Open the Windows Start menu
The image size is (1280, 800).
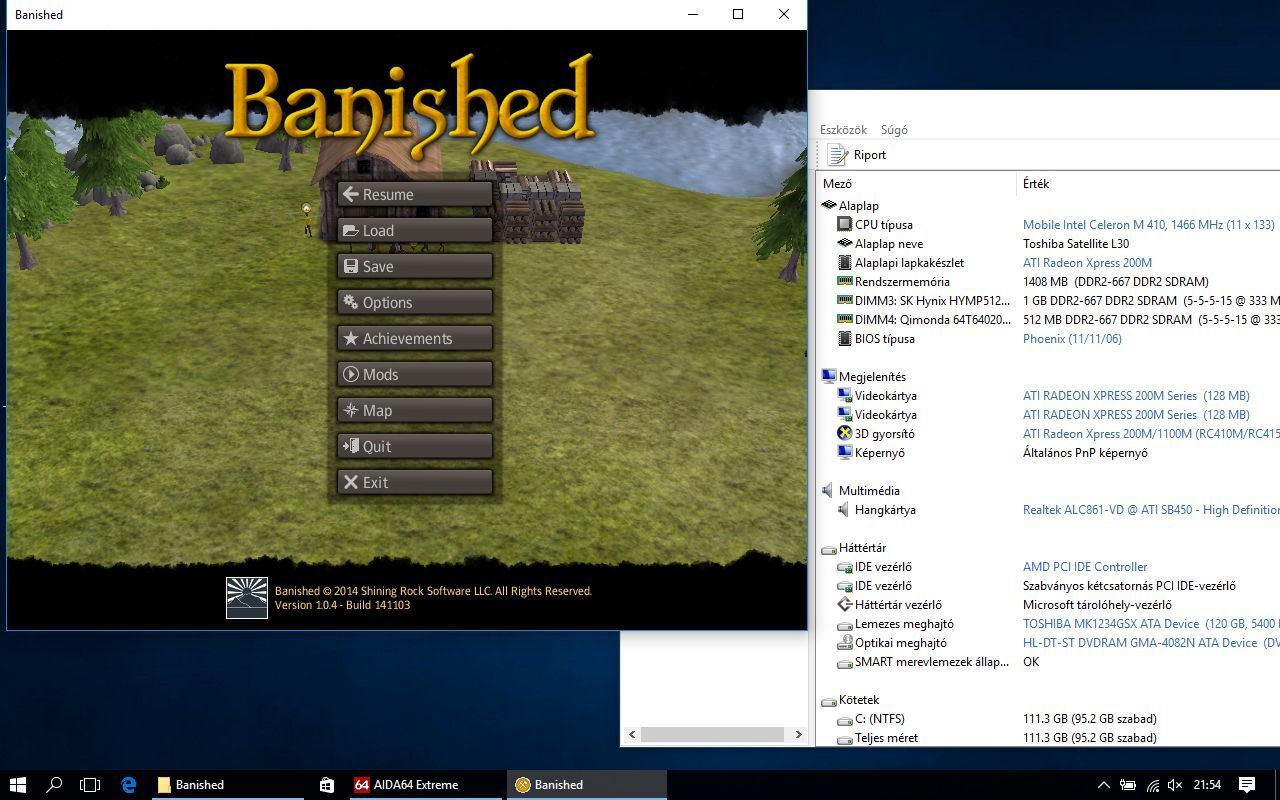[x=17, y=785]
